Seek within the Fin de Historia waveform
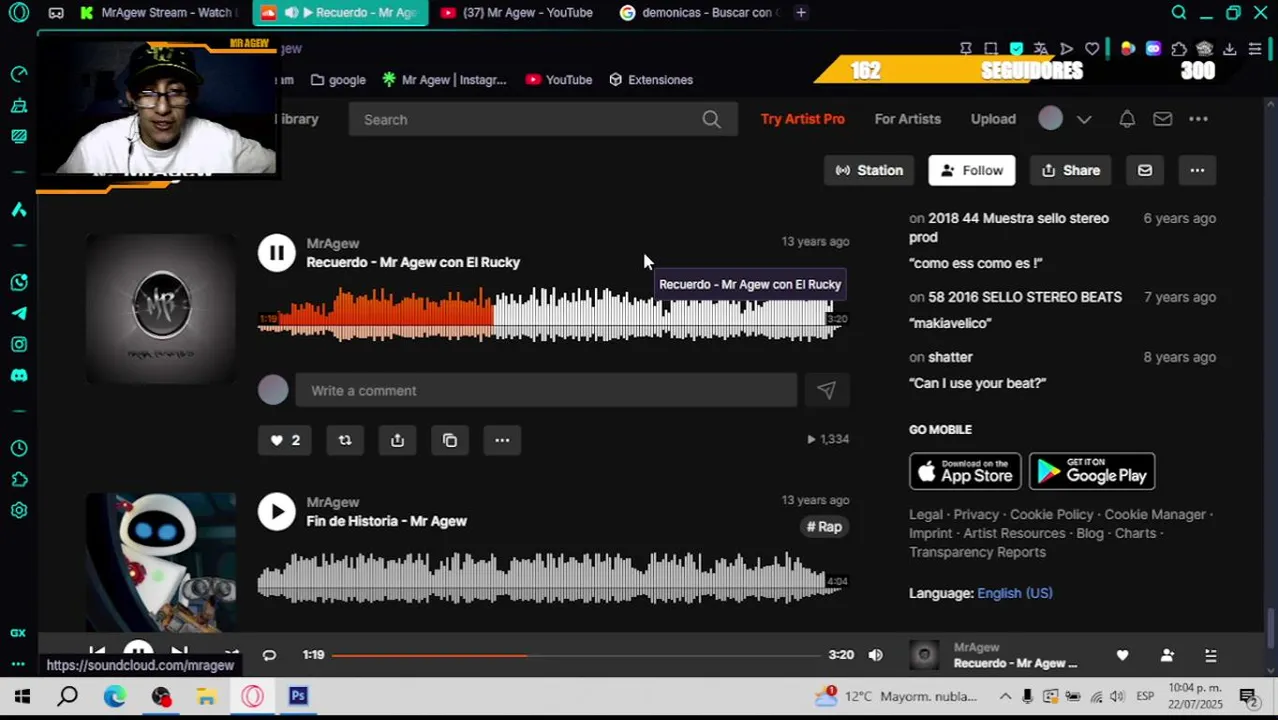The image size is (1278, 720). [x=552, y=578]
